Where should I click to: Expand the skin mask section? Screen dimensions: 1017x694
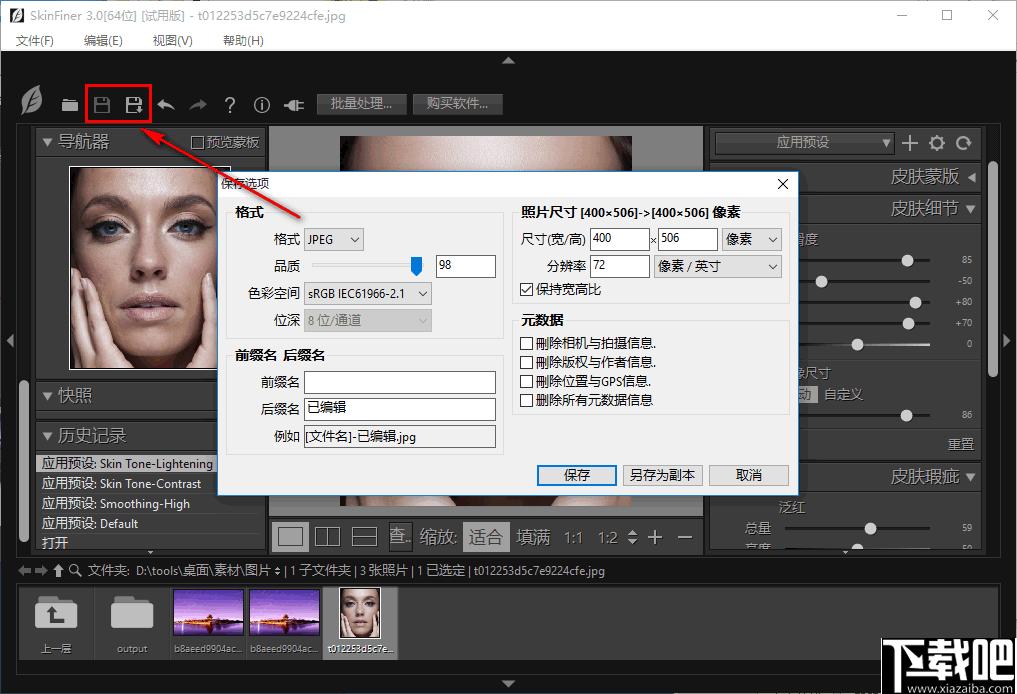(972, 176)
